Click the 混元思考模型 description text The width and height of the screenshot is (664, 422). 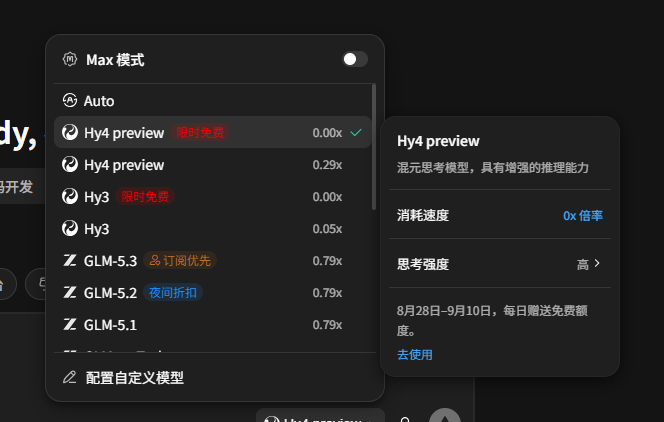(x=493, y=168)
